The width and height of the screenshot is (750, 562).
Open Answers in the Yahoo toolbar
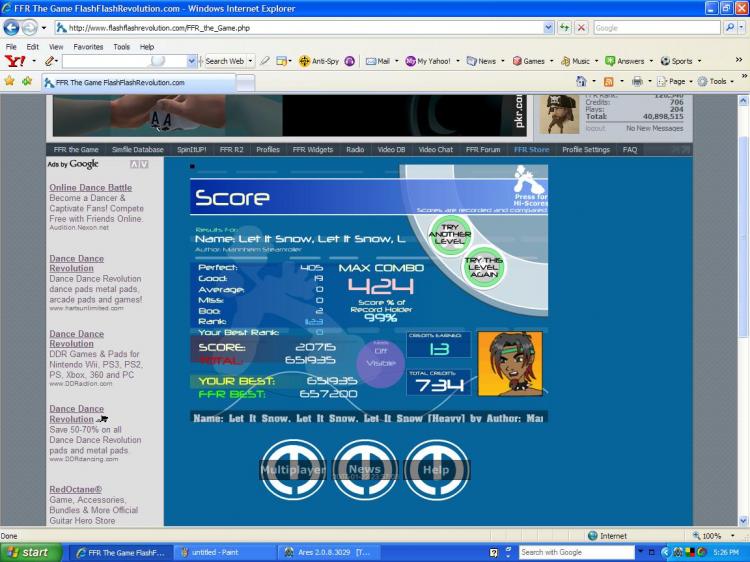tap(625, 61)
